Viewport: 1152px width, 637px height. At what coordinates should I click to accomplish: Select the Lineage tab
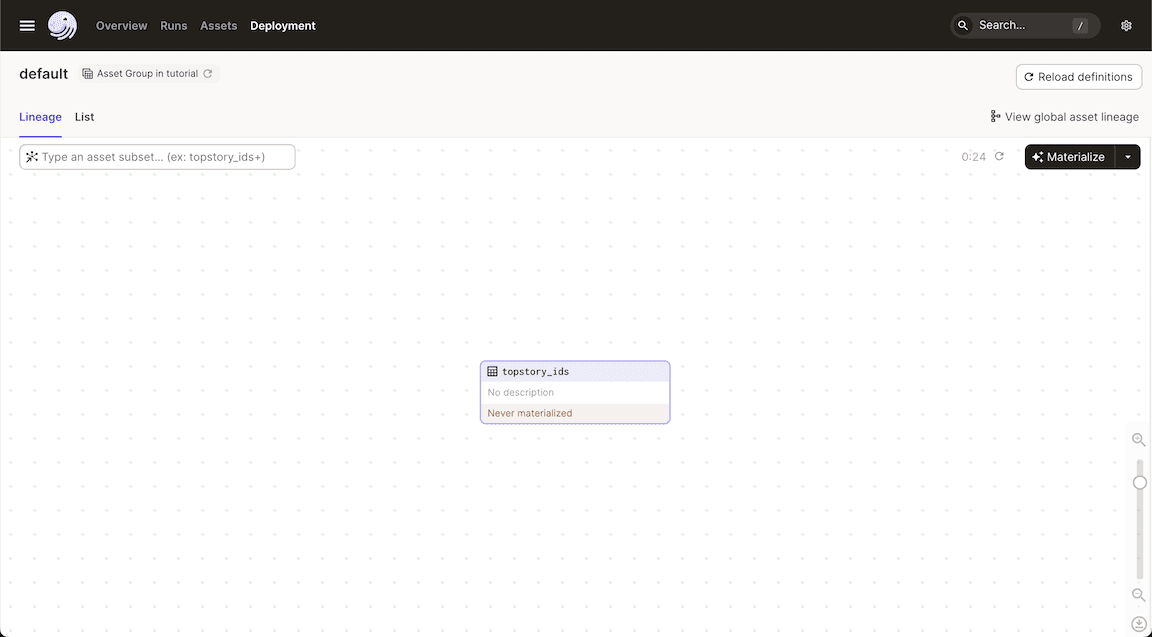pos(40,117)
